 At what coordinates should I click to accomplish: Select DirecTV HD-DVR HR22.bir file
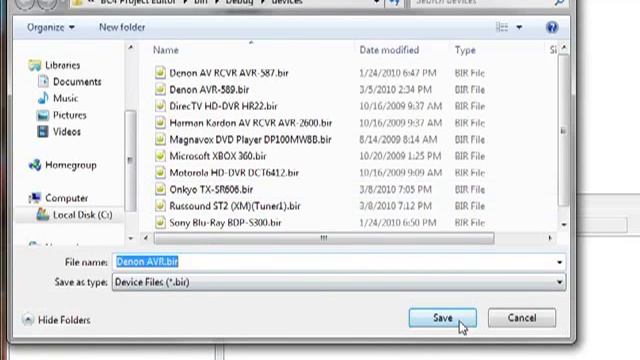[223, 106]
